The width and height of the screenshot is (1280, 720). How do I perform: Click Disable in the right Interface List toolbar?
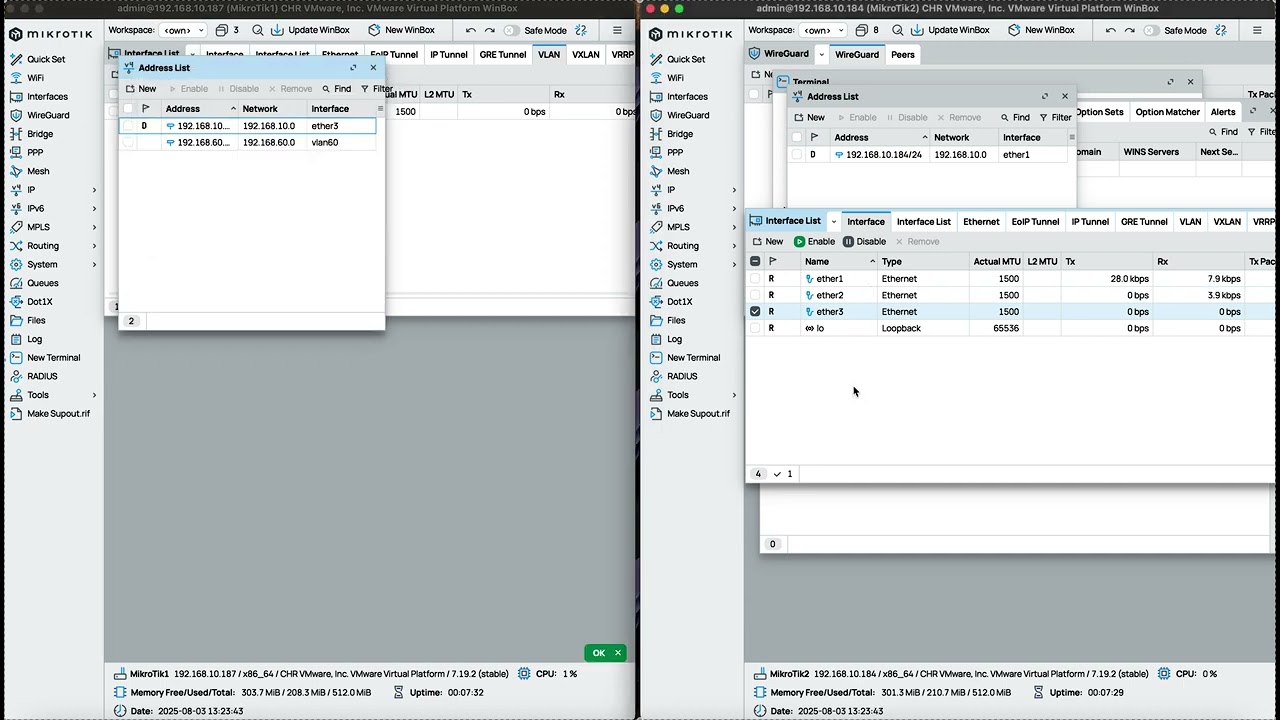[864, 242]
